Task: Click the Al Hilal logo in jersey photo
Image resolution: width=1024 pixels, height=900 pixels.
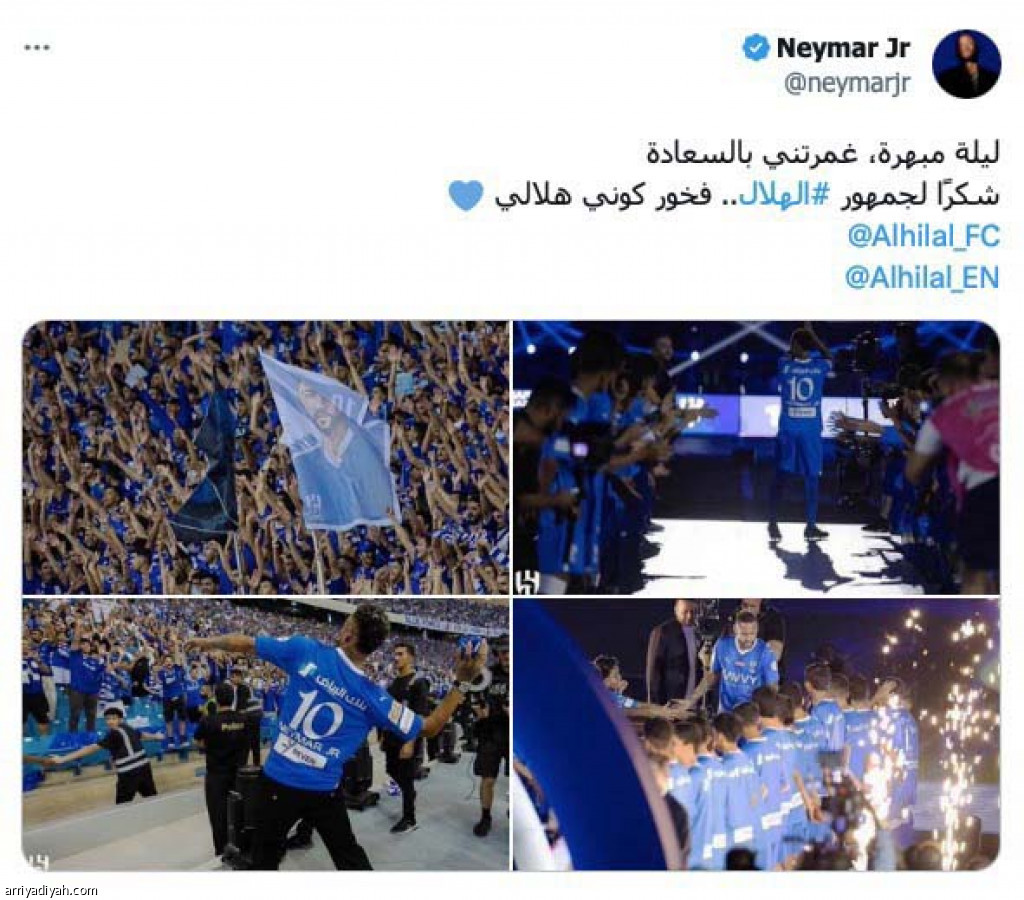Action: click(x=37, y=861)
